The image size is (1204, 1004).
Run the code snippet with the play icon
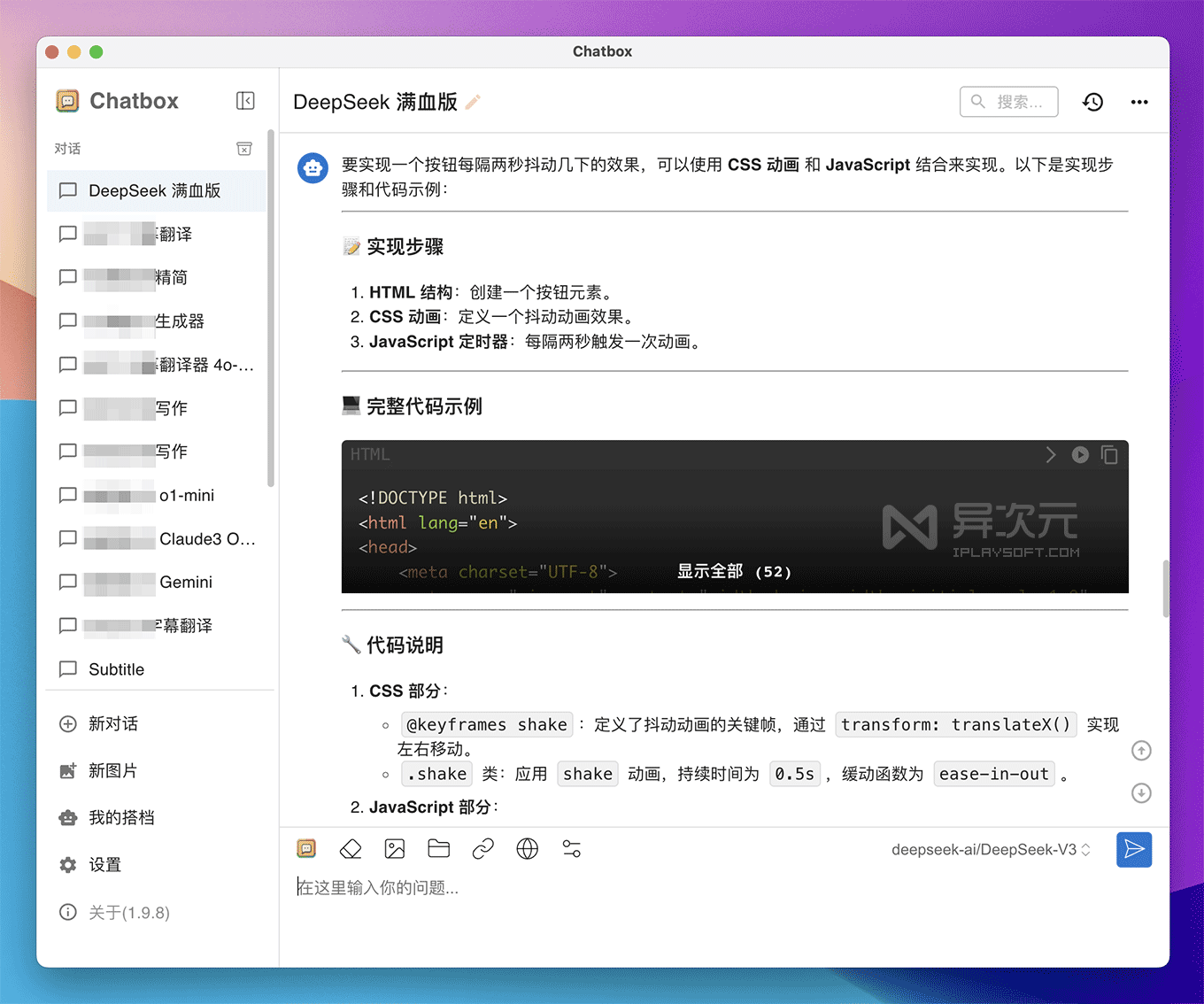1080,454
